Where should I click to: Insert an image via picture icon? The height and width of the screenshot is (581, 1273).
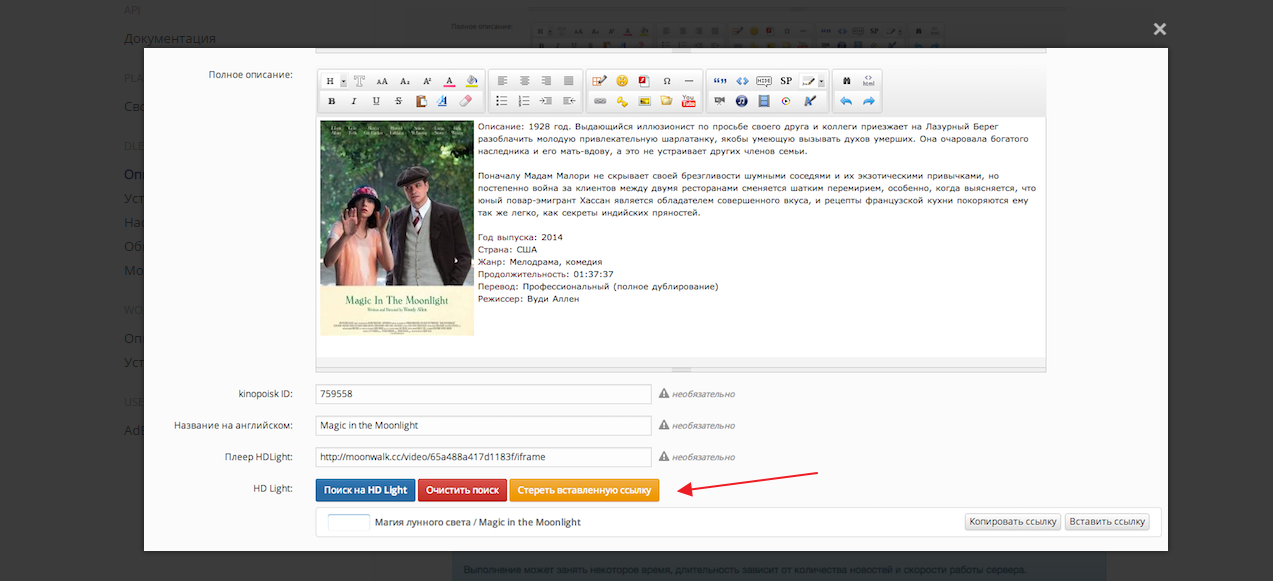point(644,101)
